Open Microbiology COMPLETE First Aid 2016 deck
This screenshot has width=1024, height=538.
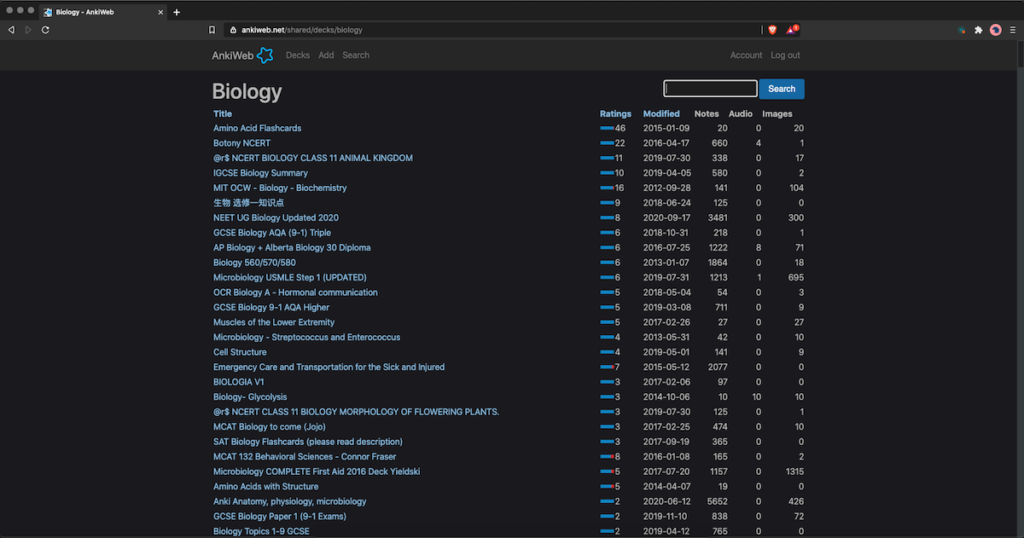pos(316,471)
